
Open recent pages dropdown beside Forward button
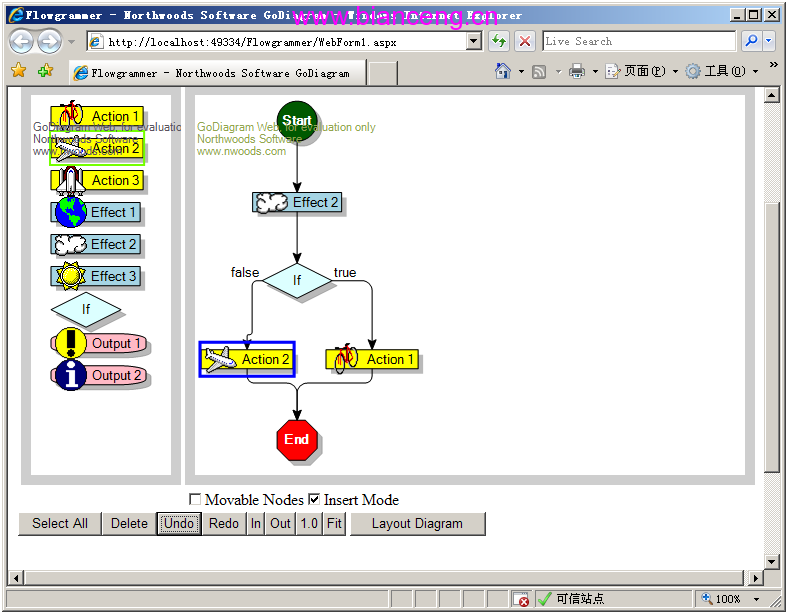(x=71, y=42)
